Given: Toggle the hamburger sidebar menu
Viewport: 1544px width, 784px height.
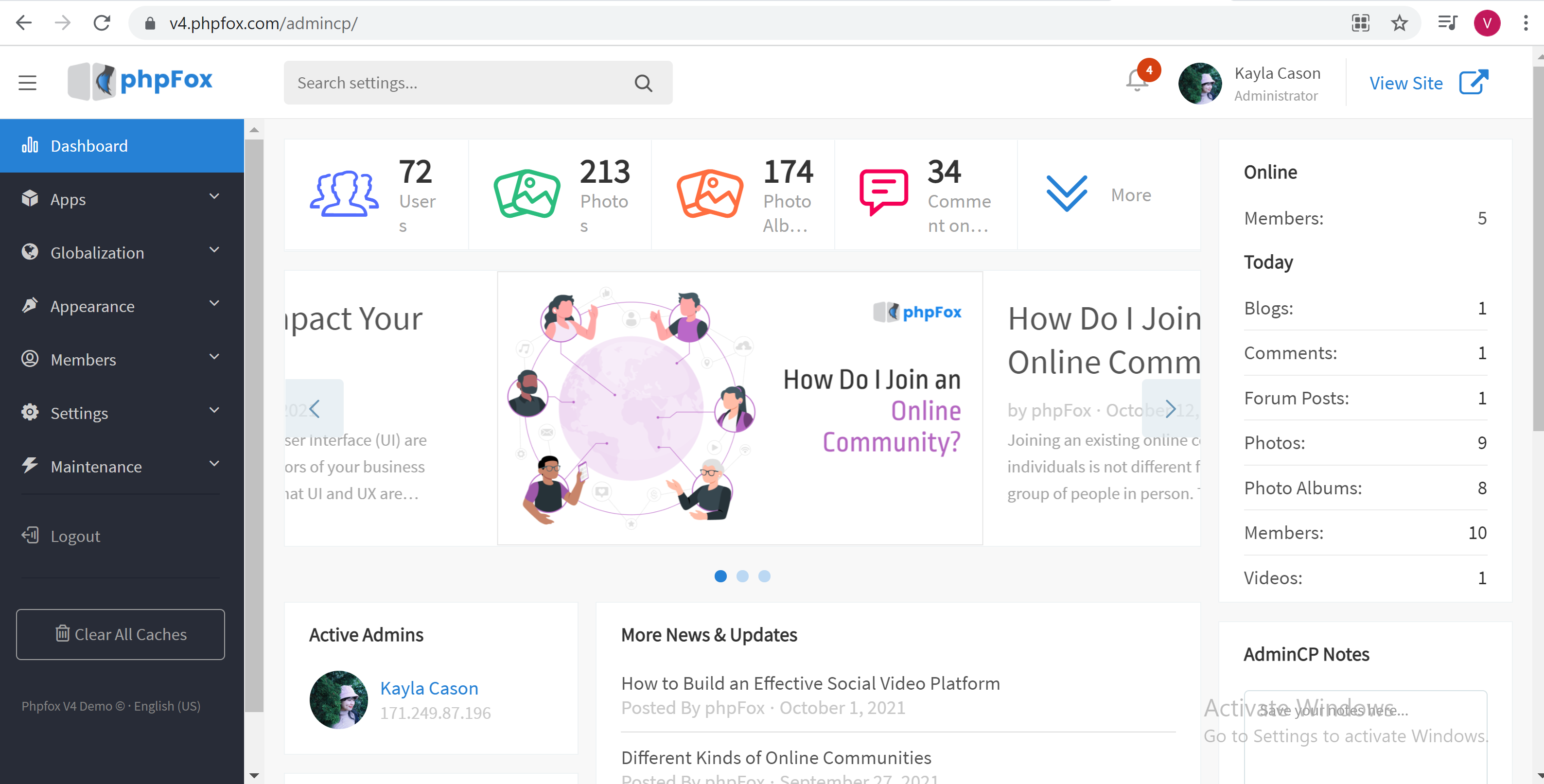Looking at the screenshot, I should pos(28,82).
